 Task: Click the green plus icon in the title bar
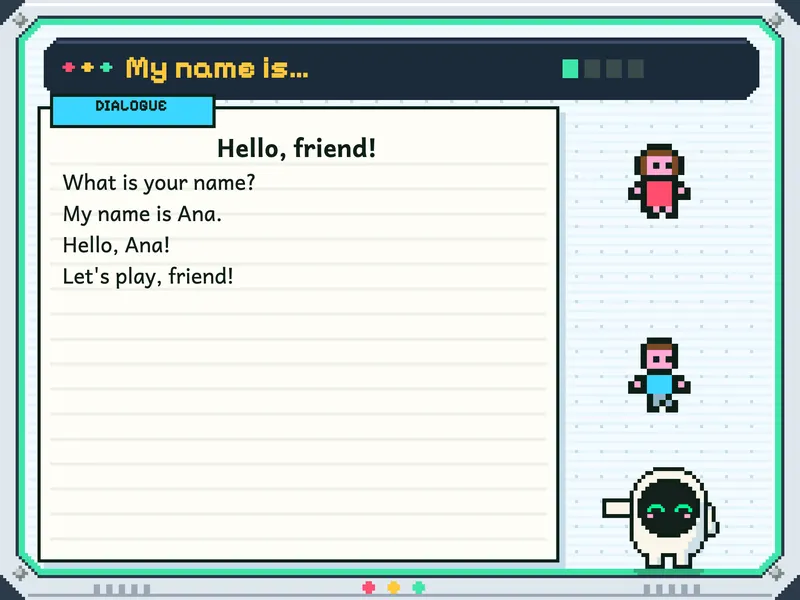(x=106, y=67)
